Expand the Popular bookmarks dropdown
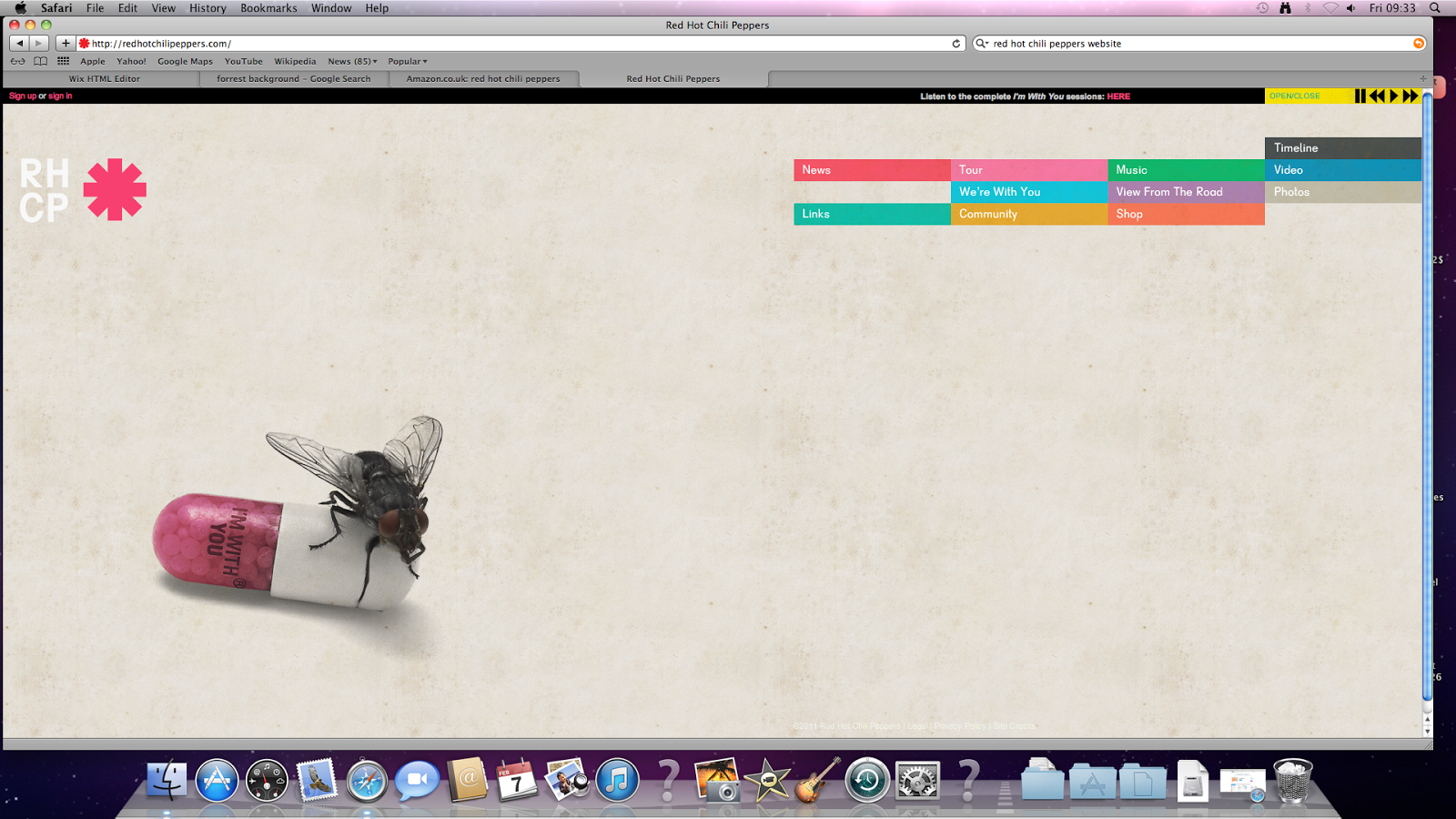Image resolution: width=1456 pixels, height=819 pixels. [408, 62]
